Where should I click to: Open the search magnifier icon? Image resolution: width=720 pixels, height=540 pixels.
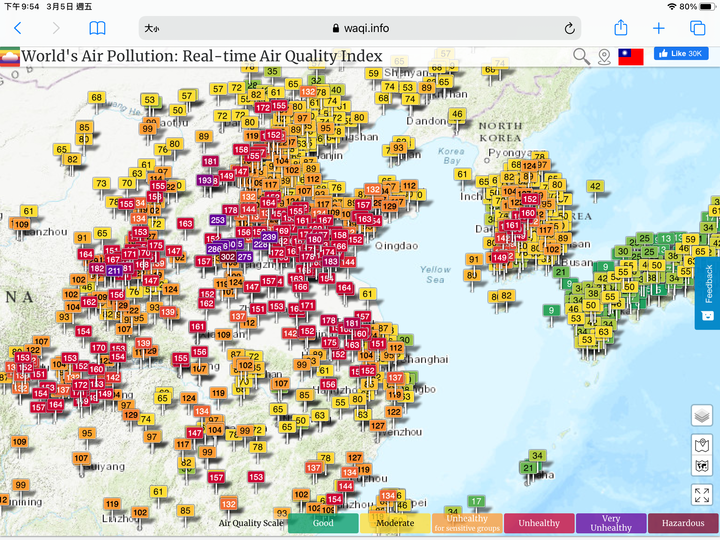[581, 57]
